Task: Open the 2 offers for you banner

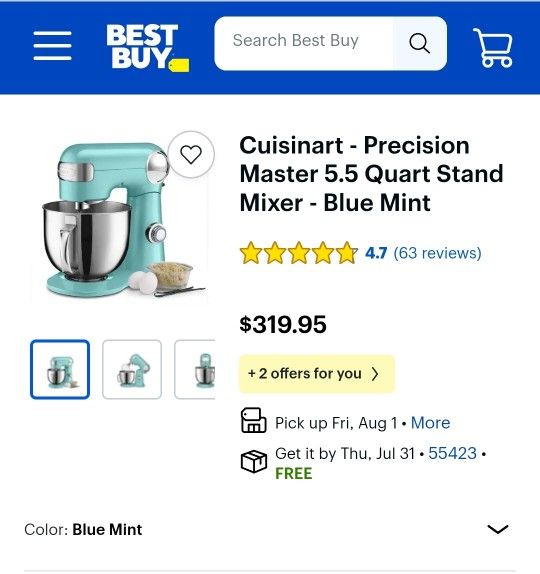Action: (317, 374)
